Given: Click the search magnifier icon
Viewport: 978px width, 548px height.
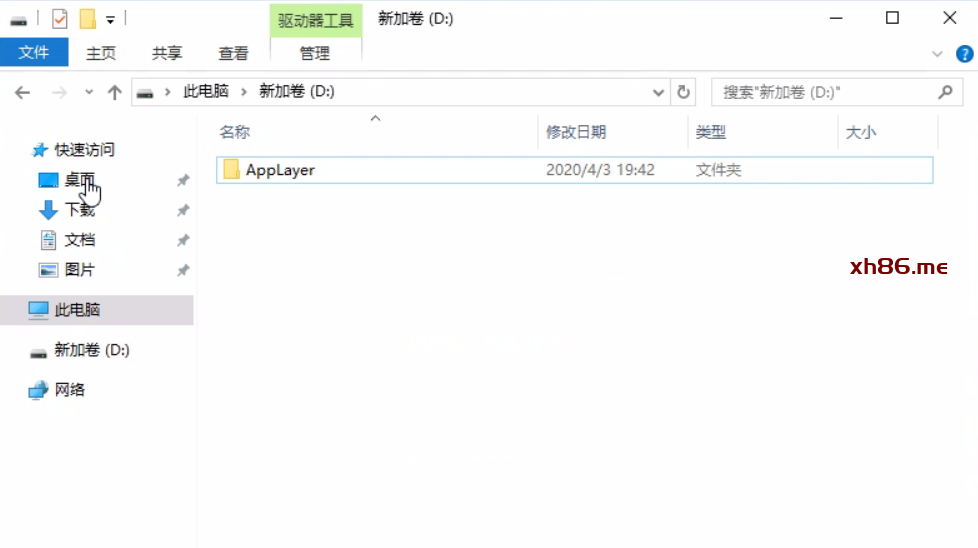Looking at the screenshot, I should coord(945,92).
